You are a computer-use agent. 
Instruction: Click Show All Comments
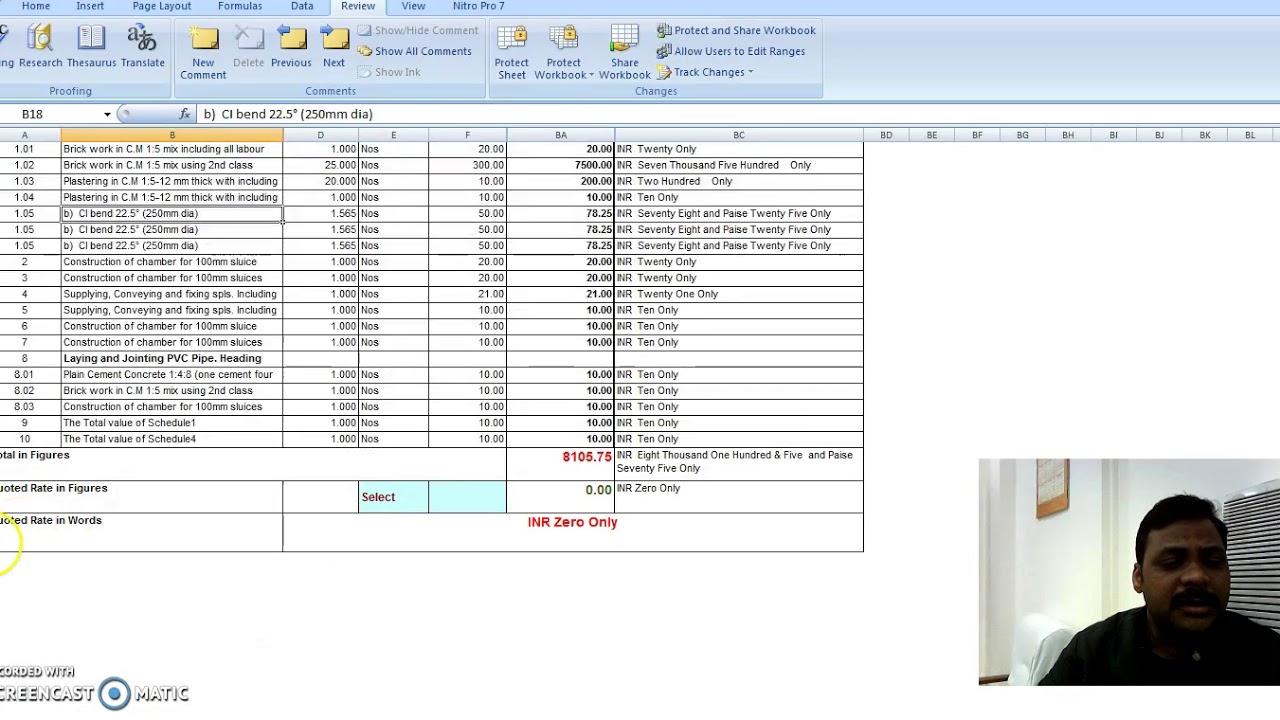pos(414,51)
